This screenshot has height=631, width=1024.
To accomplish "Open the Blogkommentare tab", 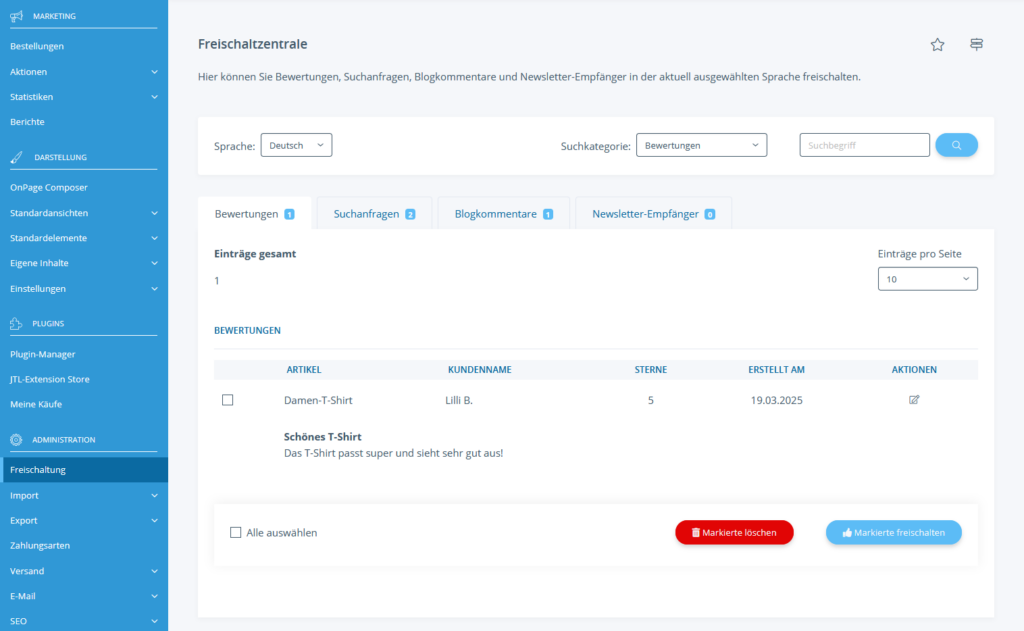I will [x=503, y=213].
